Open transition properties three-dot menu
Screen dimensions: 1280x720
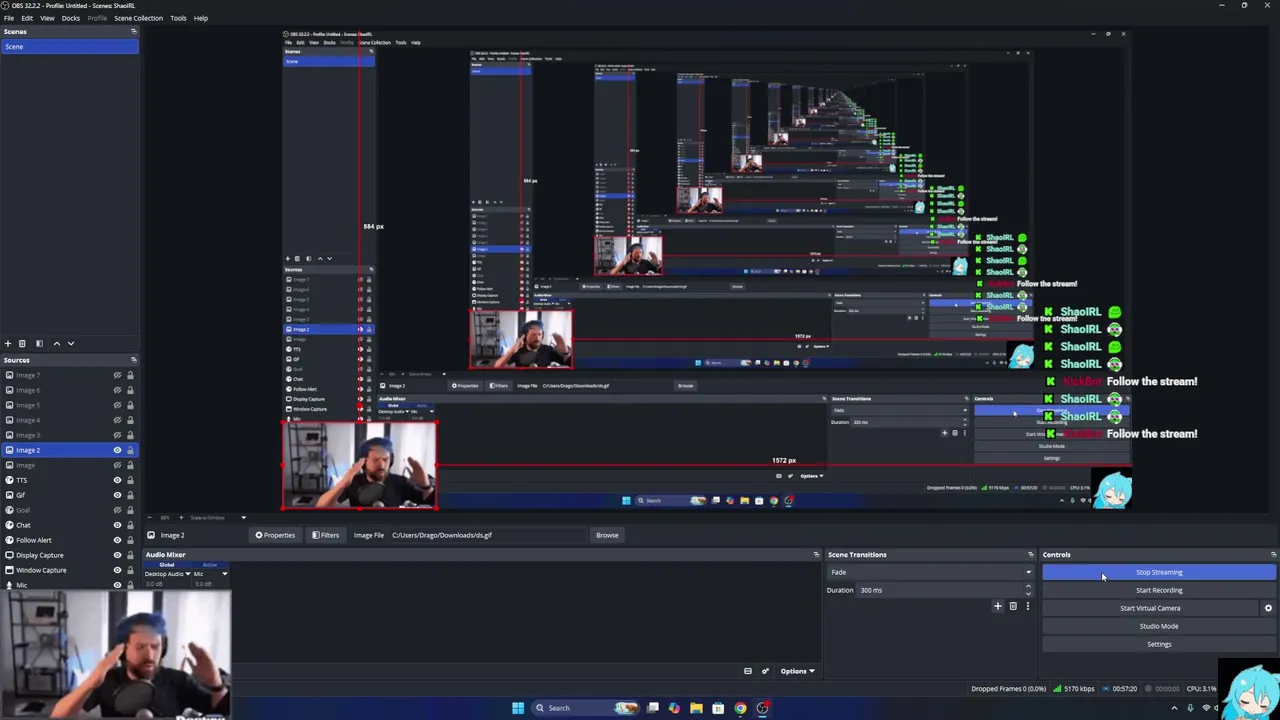click(x=1027, y=606)
